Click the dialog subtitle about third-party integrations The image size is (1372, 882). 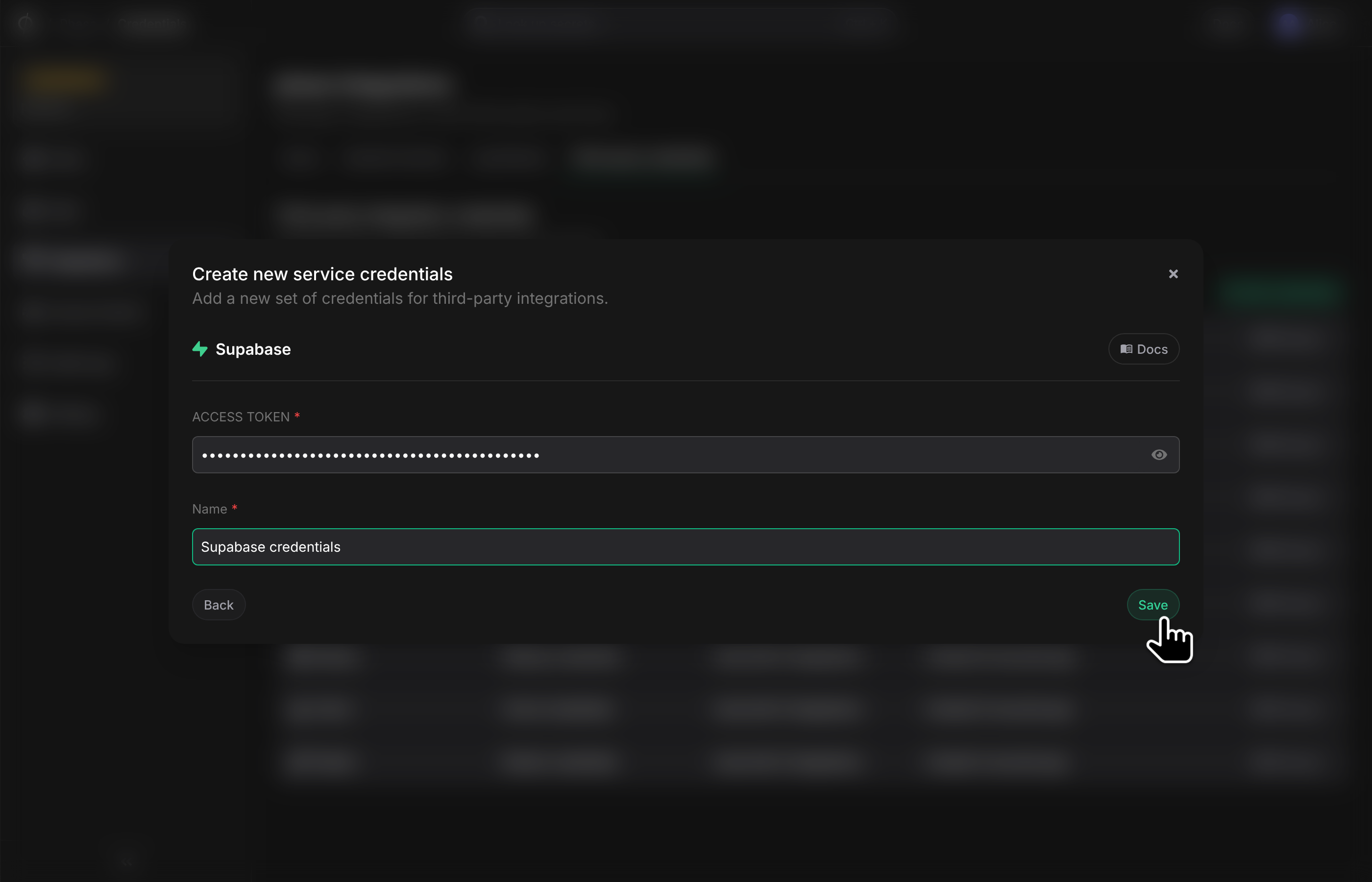400,298
